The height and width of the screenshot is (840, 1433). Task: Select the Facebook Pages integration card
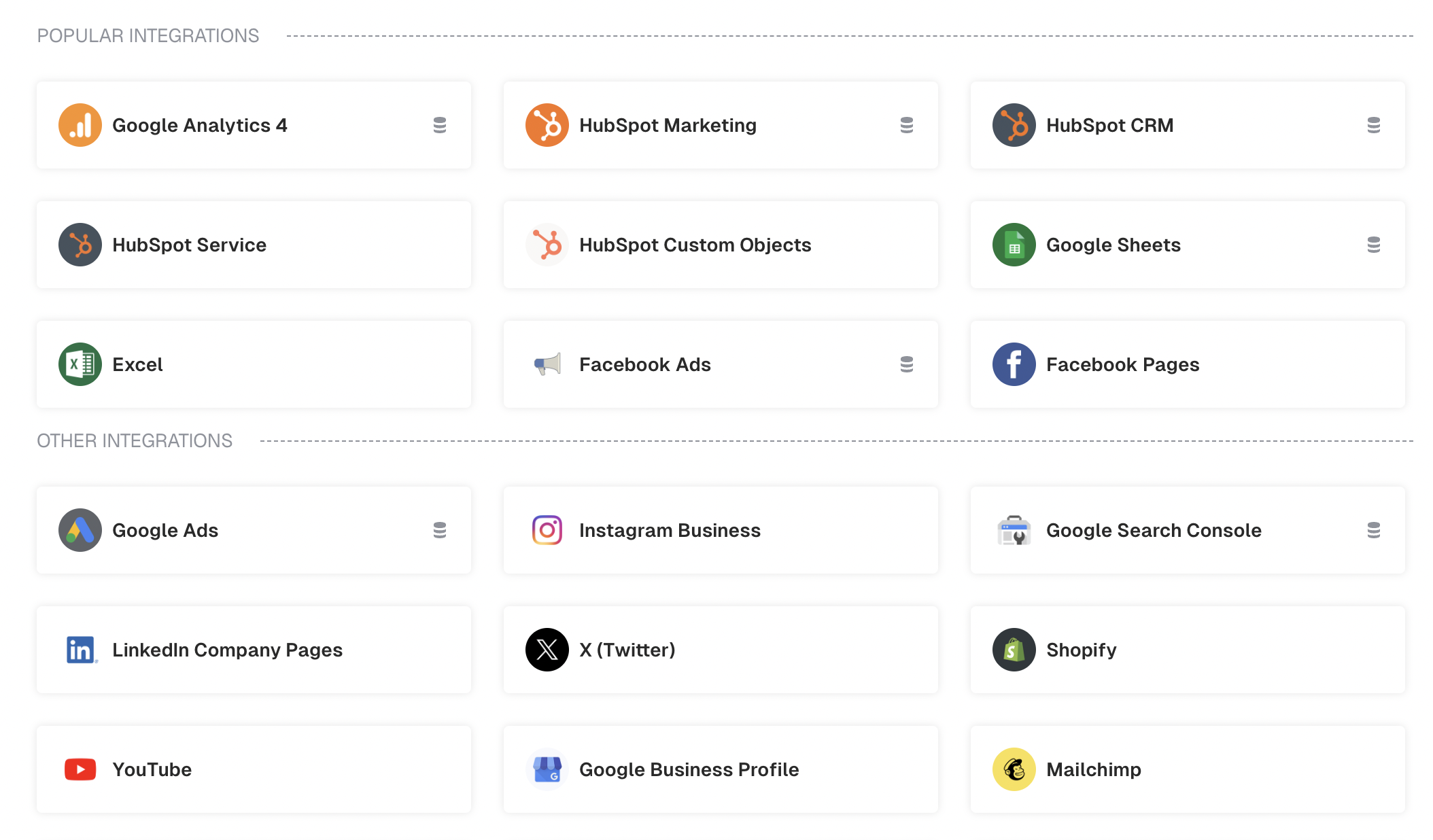(x=1188, y=364)
